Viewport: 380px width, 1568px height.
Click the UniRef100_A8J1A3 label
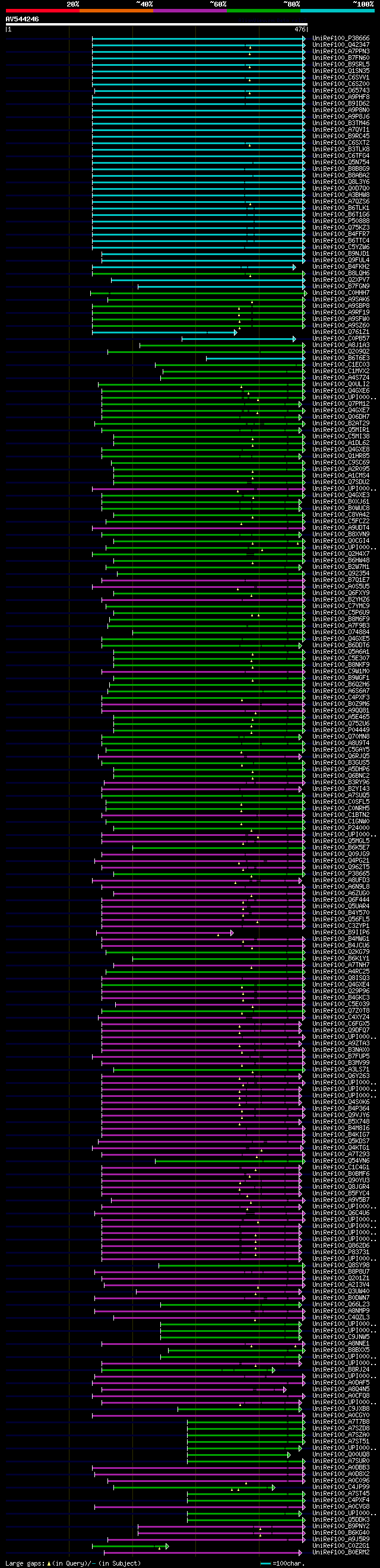(x=341, y=345)
